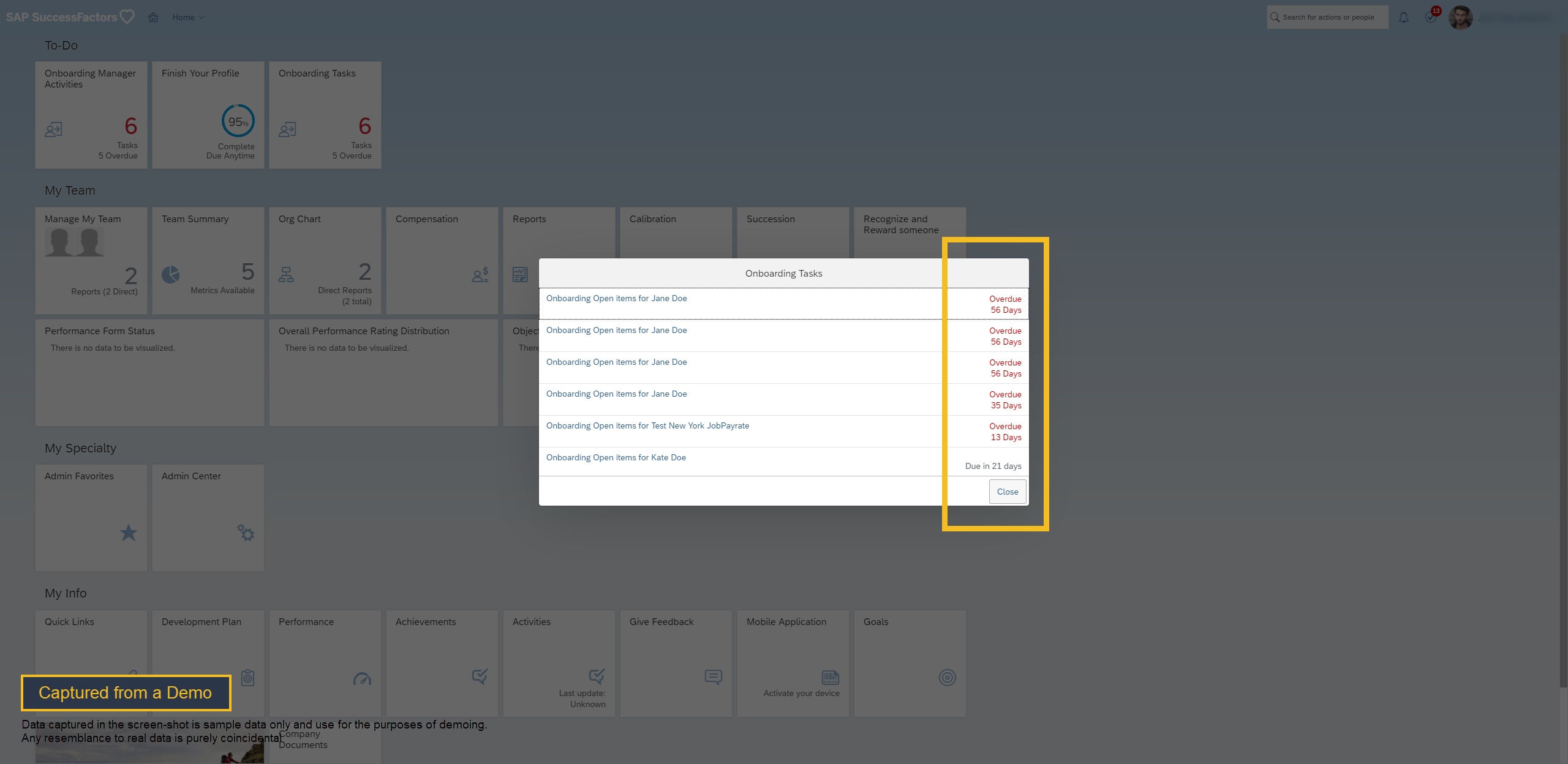Viewport: 1568px width, 764px height.
Task: Click the Development Plan clipboard icon
Action: click(x=247, y=678)
